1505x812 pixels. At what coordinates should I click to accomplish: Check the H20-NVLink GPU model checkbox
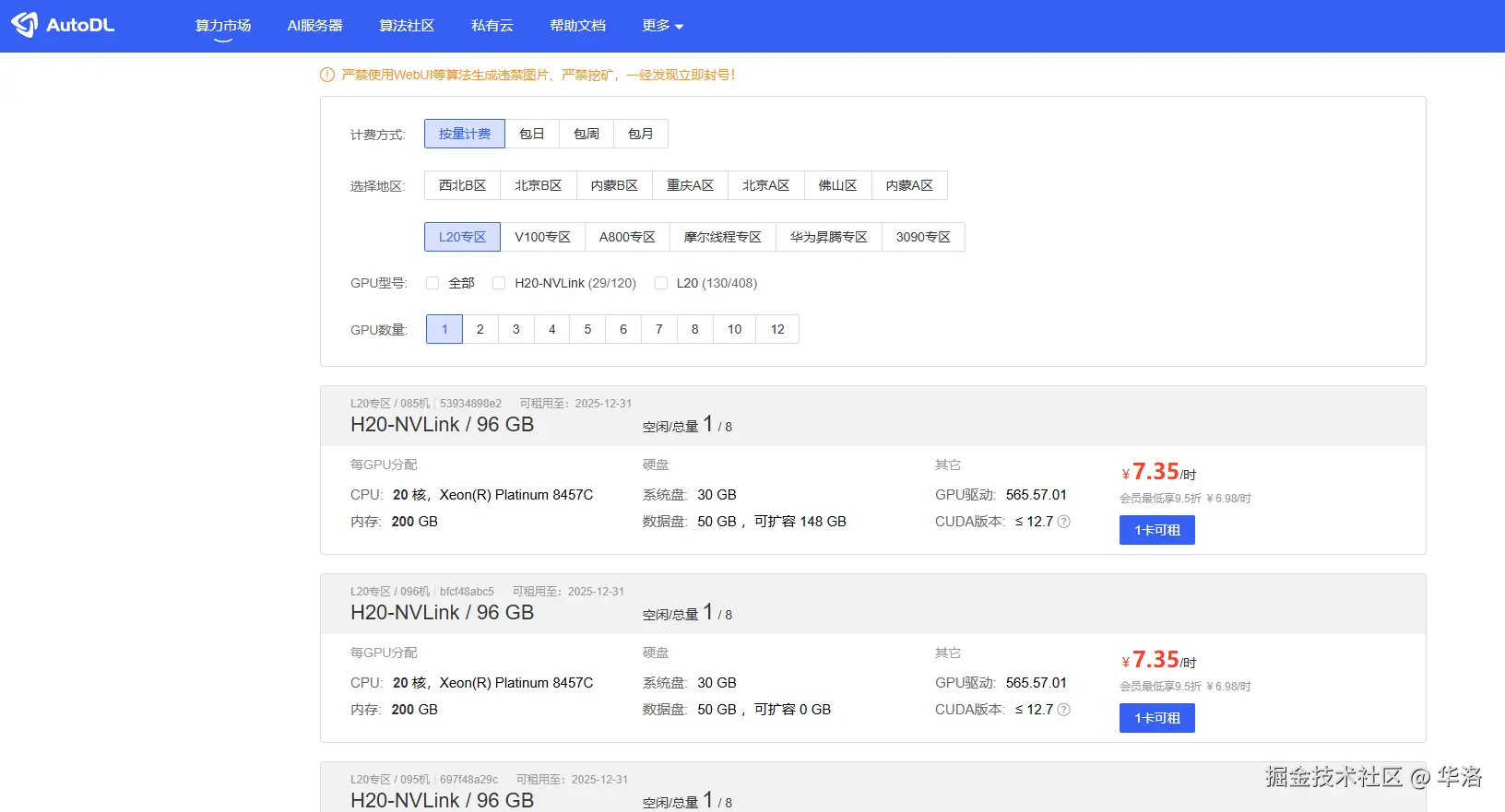click(499, 283)
